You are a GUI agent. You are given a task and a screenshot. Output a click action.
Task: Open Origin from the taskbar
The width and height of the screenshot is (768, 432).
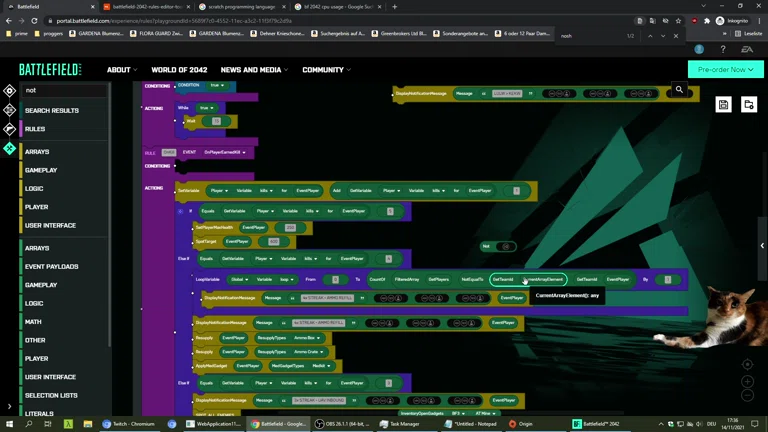click(x=521, y=424)
